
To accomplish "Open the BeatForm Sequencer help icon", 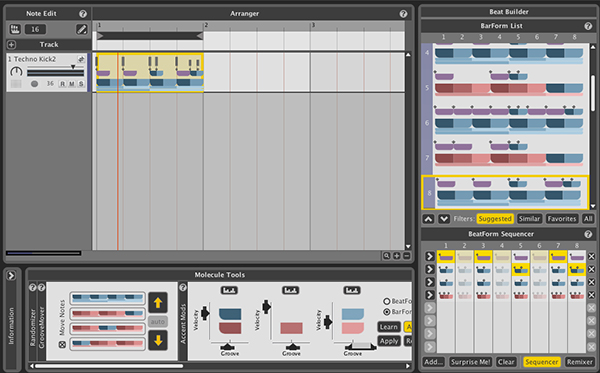I will [588, 234].
